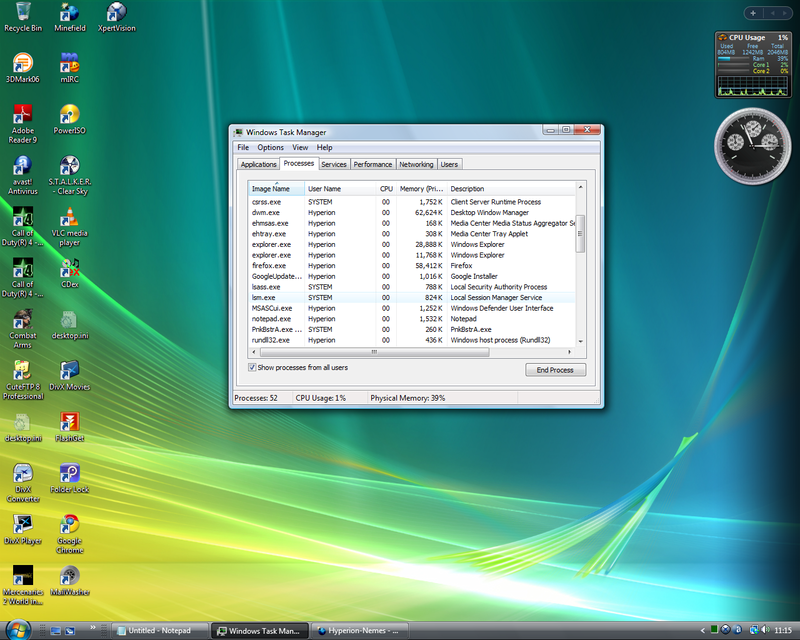
Task: Open the Windows Start menu orb
Action: click(x=18, y=629)
